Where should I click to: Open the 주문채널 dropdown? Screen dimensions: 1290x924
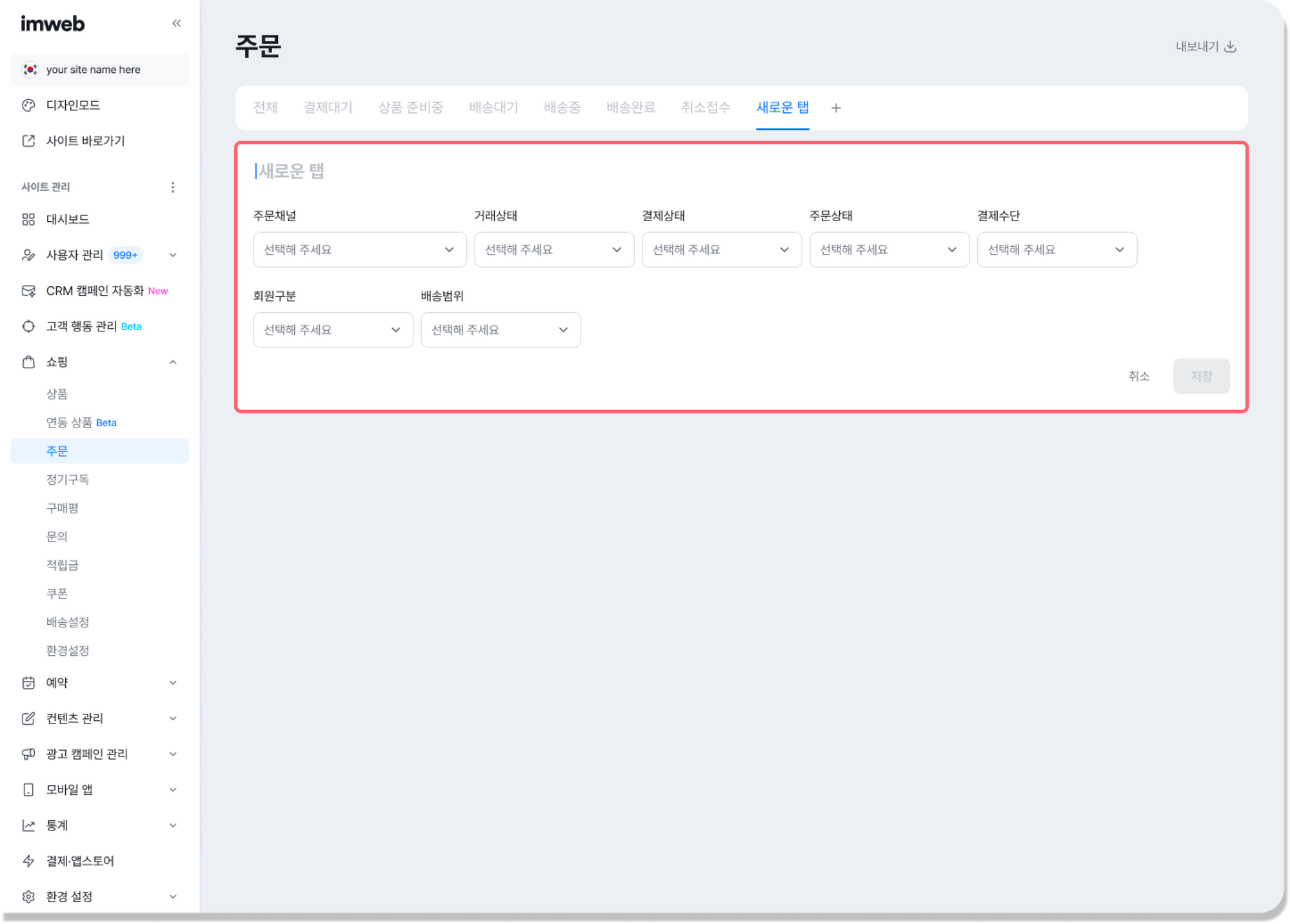[359, 250]
